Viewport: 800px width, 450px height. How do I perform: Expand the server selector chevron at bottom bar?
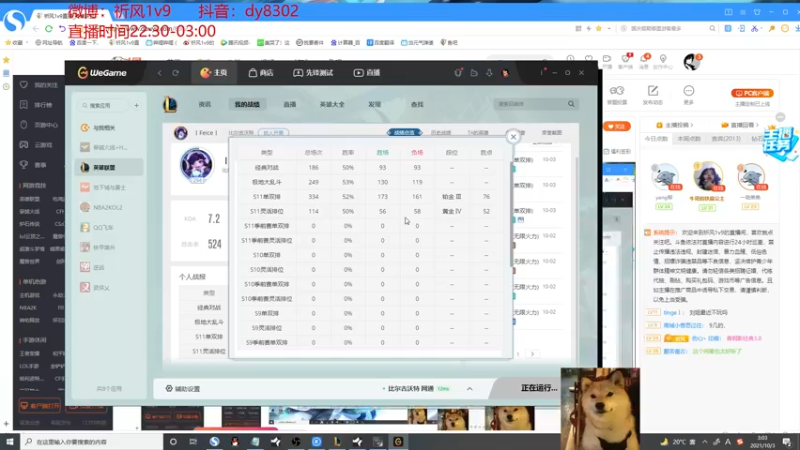(x=469, y=389)
